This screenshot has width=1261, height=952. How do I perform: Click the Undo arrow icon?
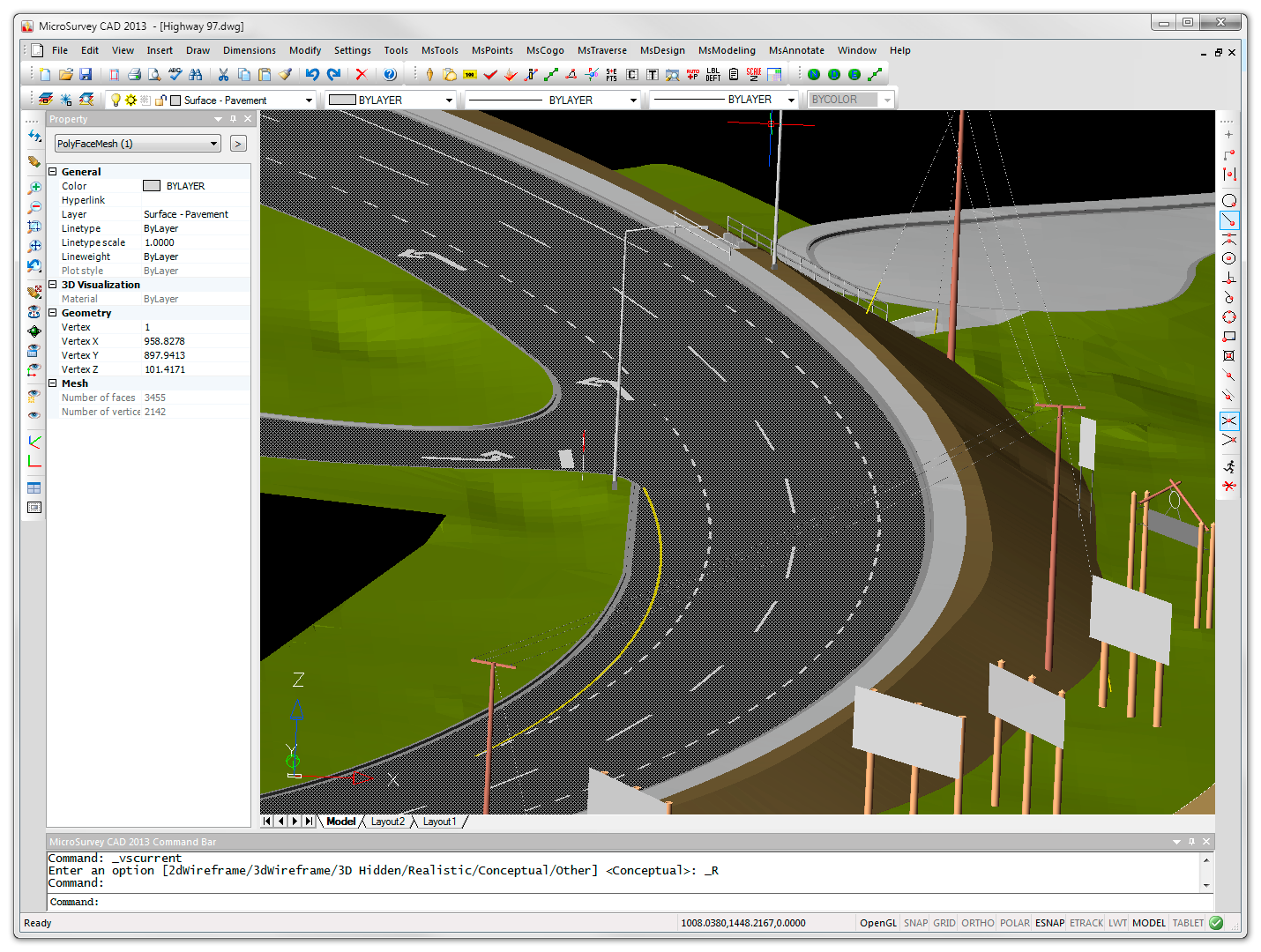pos(311,75)
